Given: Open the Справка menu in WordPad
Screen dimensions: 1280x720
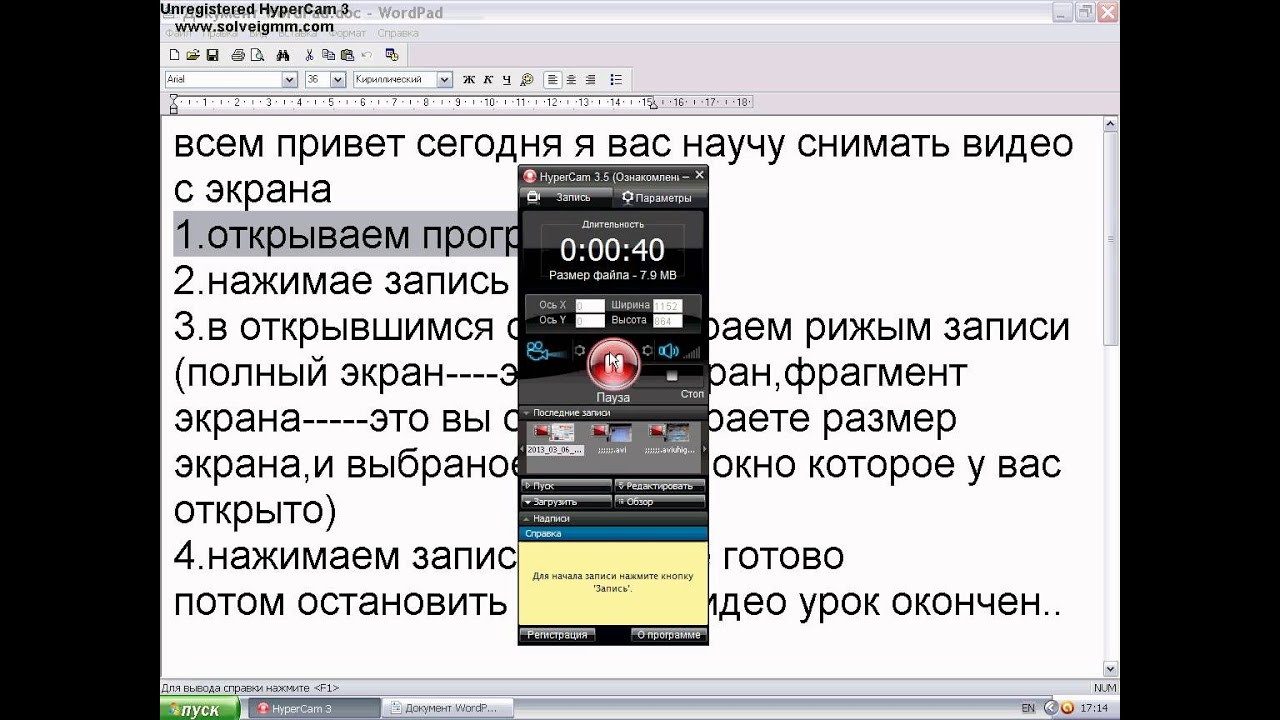Looking at the screenshot, I should (x=398, y=33).
